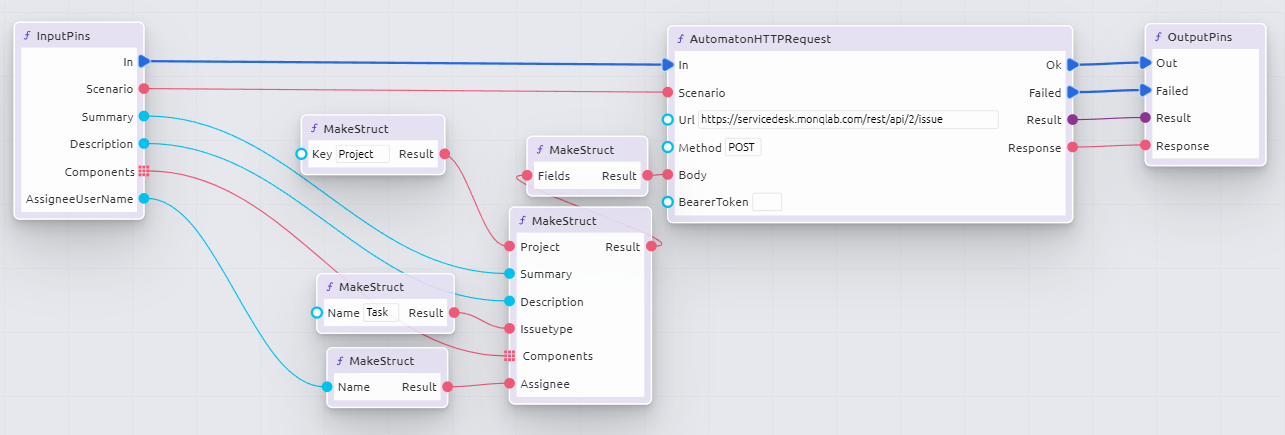1285x435 pixels.
Task: Select the InputPins node title bar
Action: (x=80, y=35)
